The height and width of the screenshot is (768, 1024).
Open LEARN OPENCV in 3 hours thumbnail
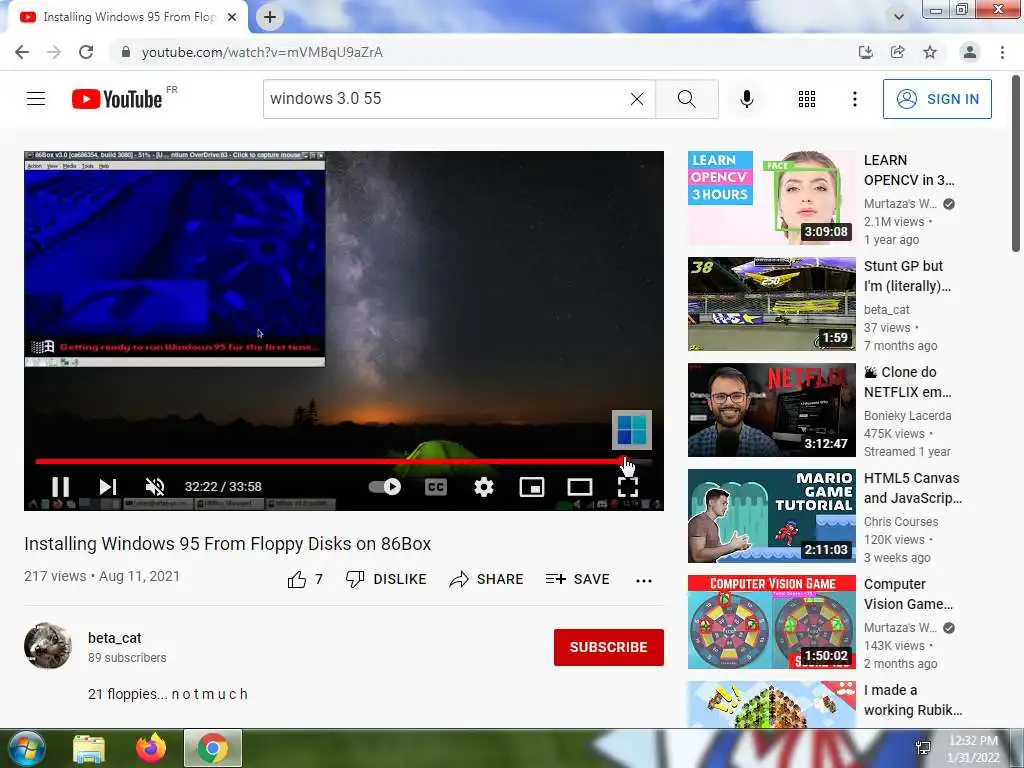tap(771, 198)
